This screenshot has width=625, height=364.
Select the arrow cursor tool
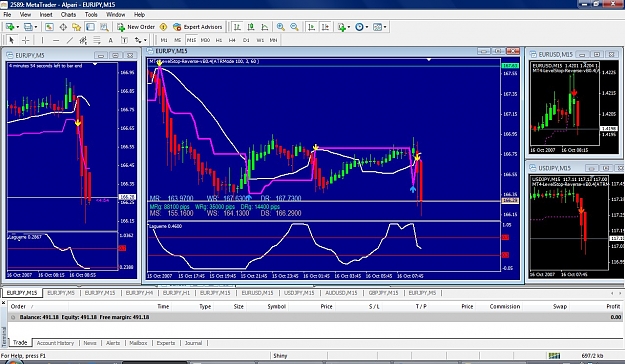click(11, 40)
